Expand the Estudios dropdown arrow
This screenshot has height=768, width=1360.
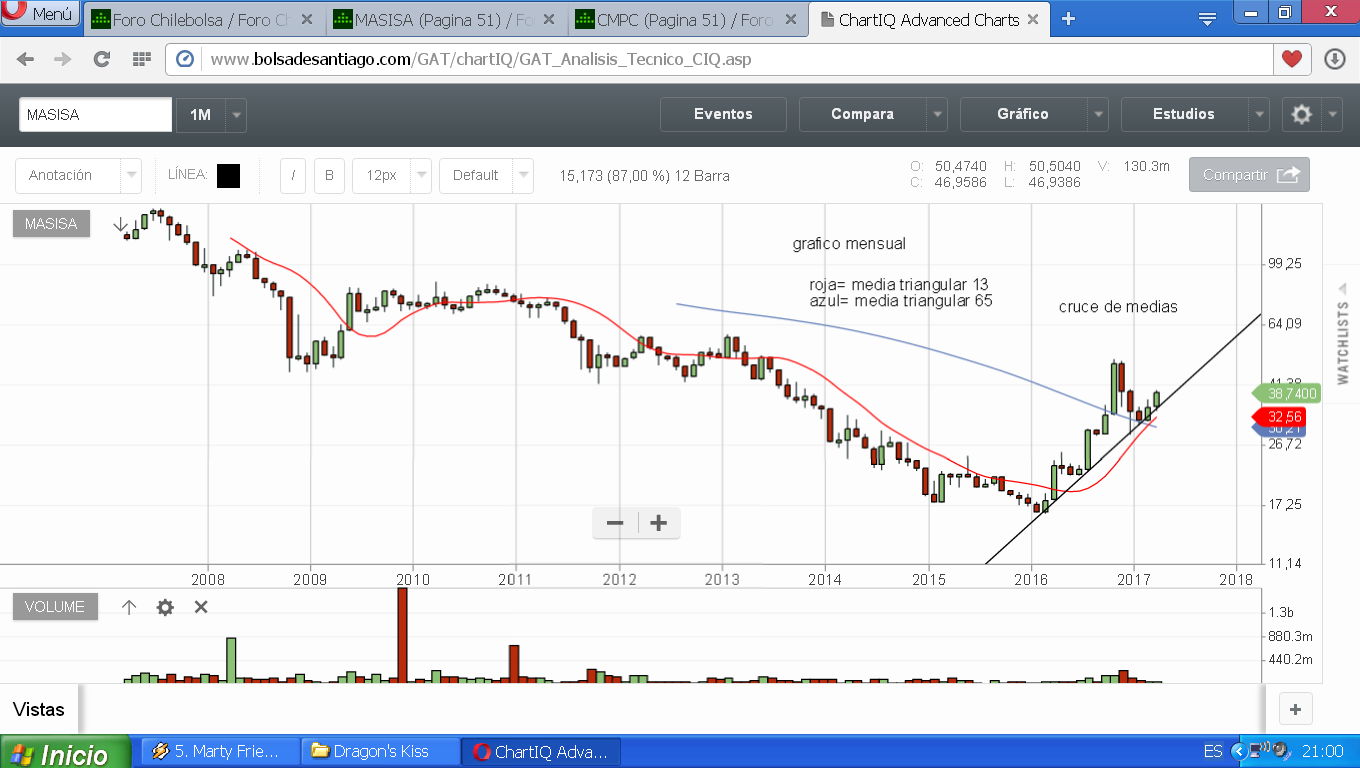point(1259,114)
